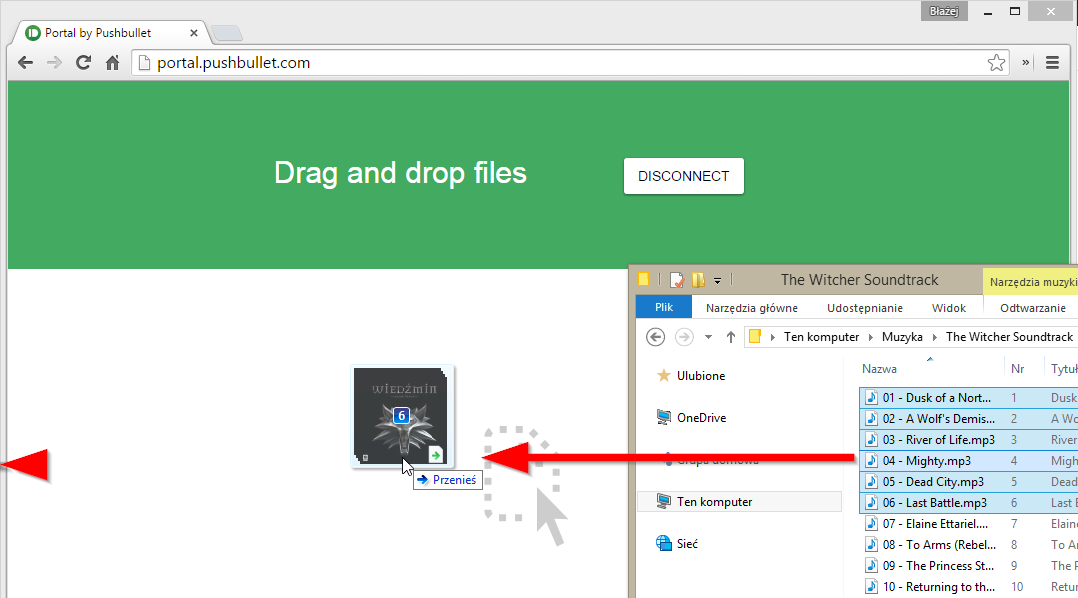This screenshot has width=1078, height=598.
Task: Click Muzyka breadcrumb segment
Action: (x=902, y=337)
